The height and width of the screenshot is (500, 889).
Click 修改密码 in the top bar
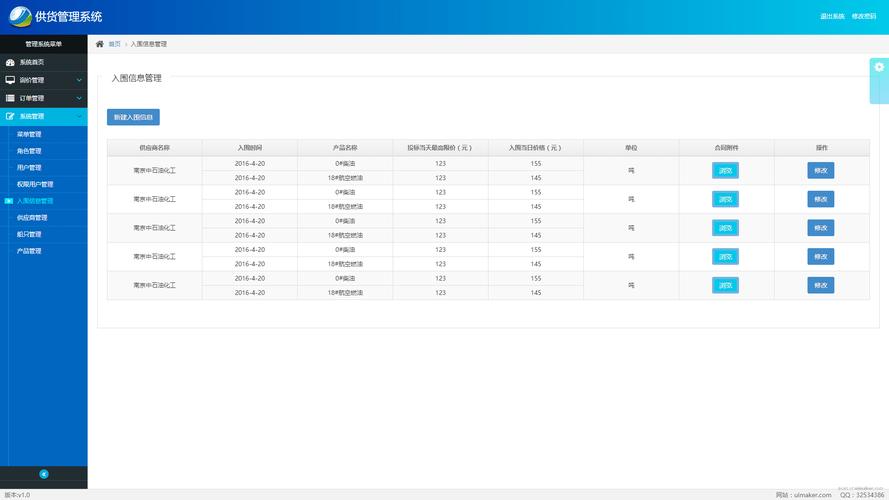tap(863, 16)
